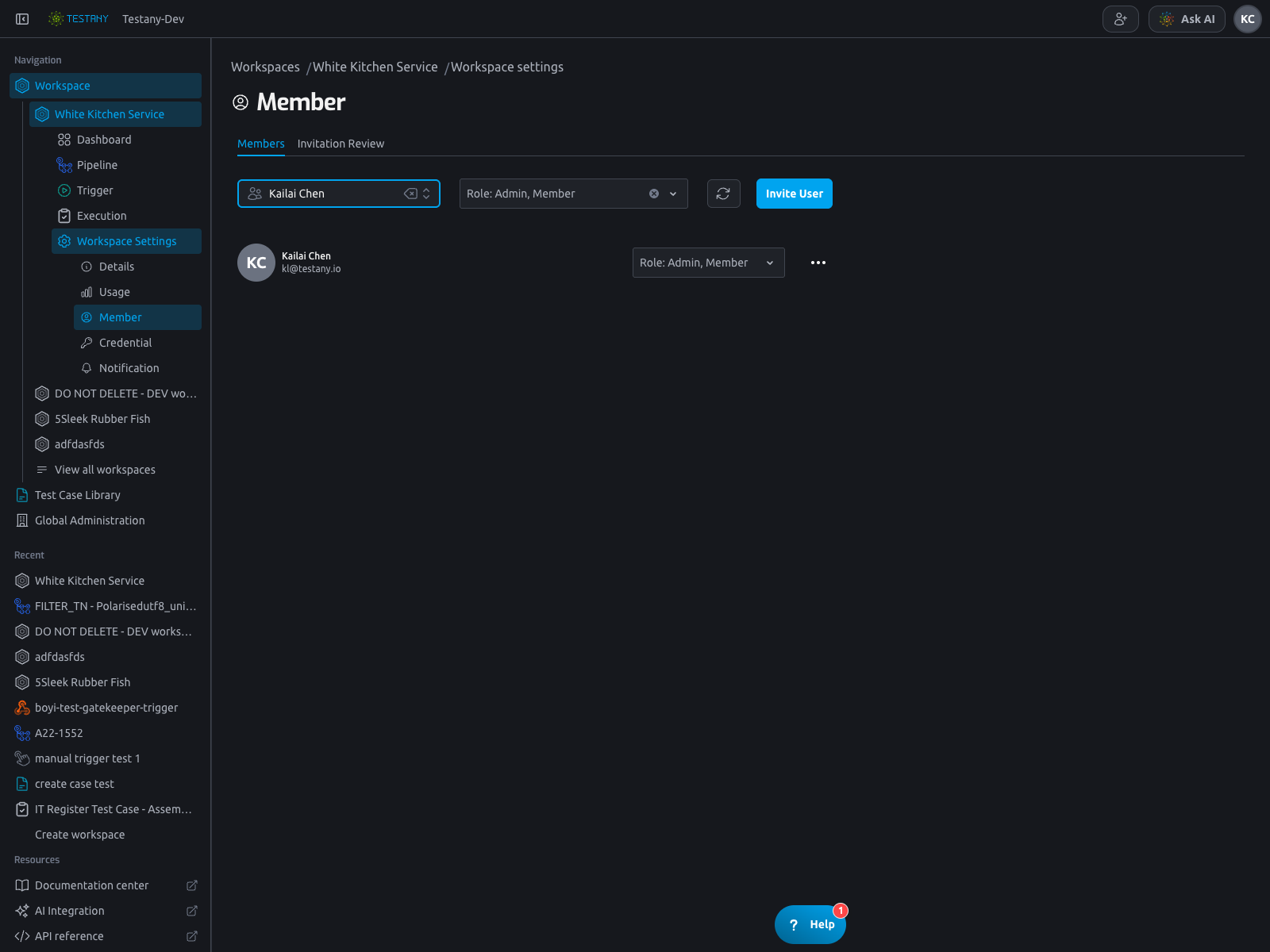Screen dimensions: 1270x952
Task: Go to Workspace settings breadcrumb
Action: [507, 67]
